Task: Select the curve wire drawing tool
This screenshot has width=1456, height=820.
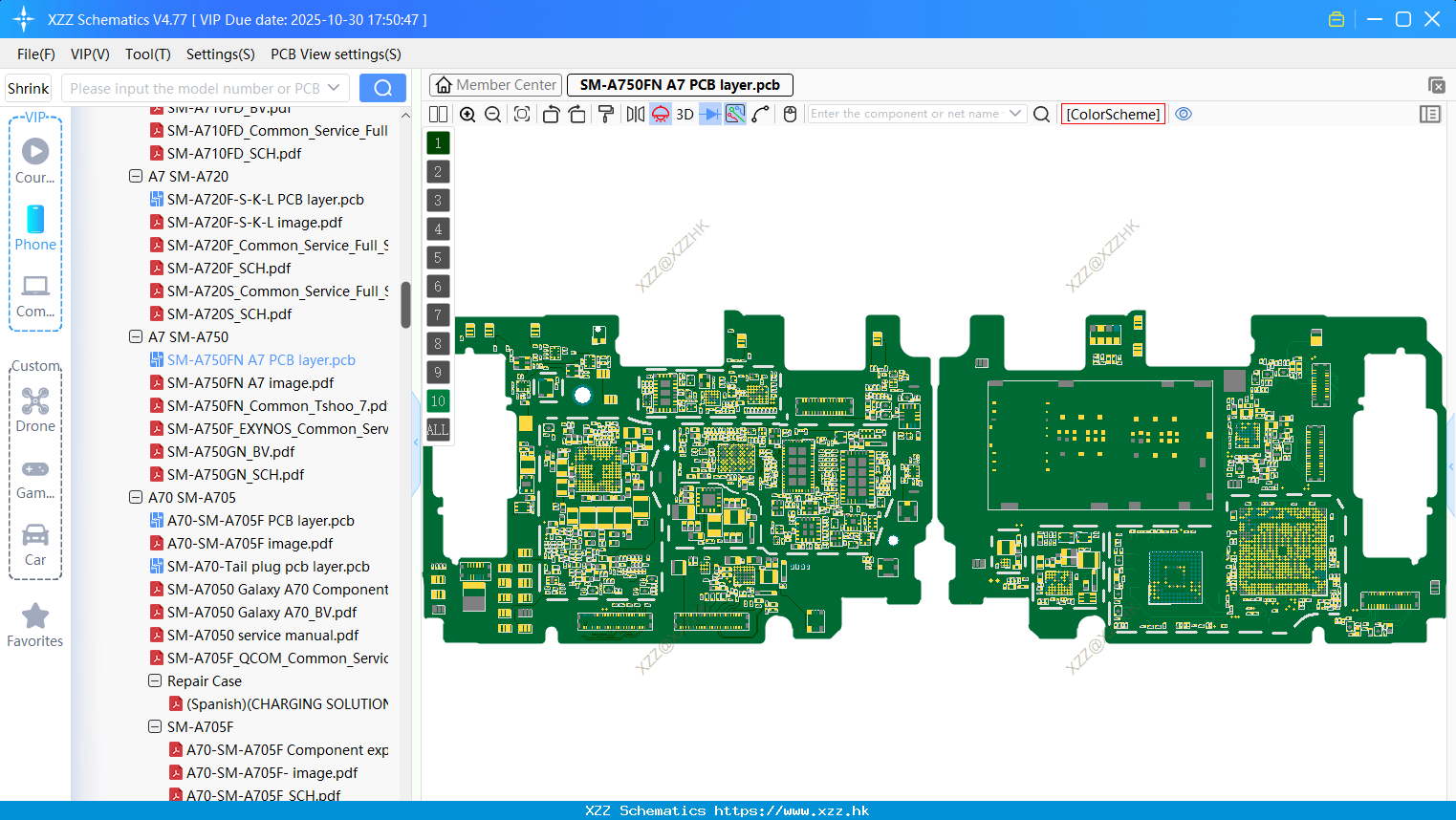Action: coord(761,114)
